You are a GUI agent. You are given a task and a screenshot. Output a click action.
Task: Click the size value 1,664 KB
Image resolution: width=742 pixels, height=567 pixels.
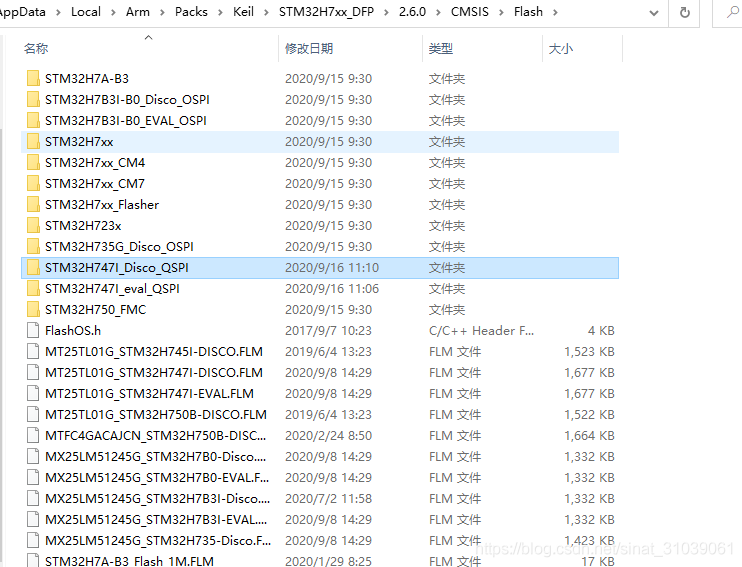(x=589, y=435)
